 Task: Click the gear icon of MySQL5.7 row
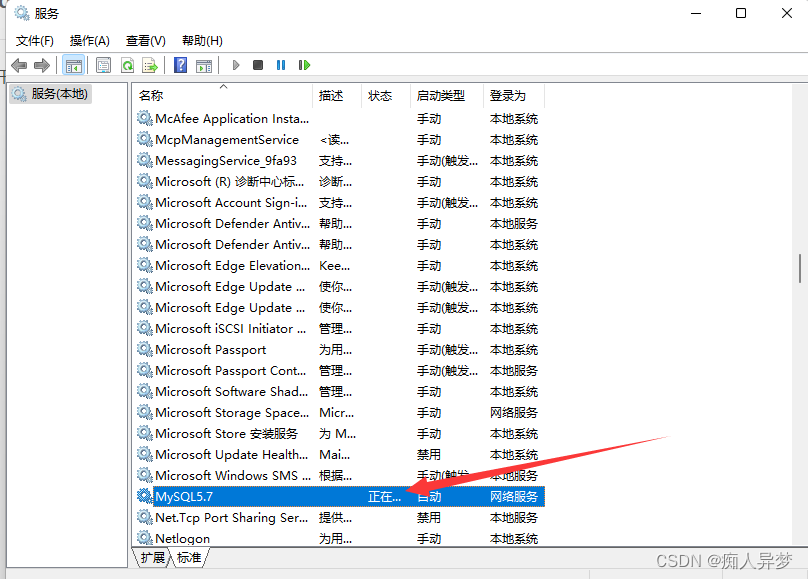click(144, 496)
